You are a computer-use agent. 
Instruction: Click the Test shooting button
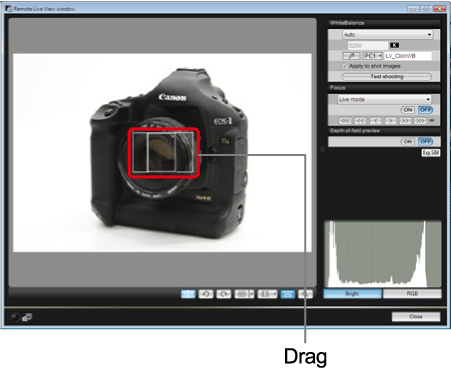(387, 77)
